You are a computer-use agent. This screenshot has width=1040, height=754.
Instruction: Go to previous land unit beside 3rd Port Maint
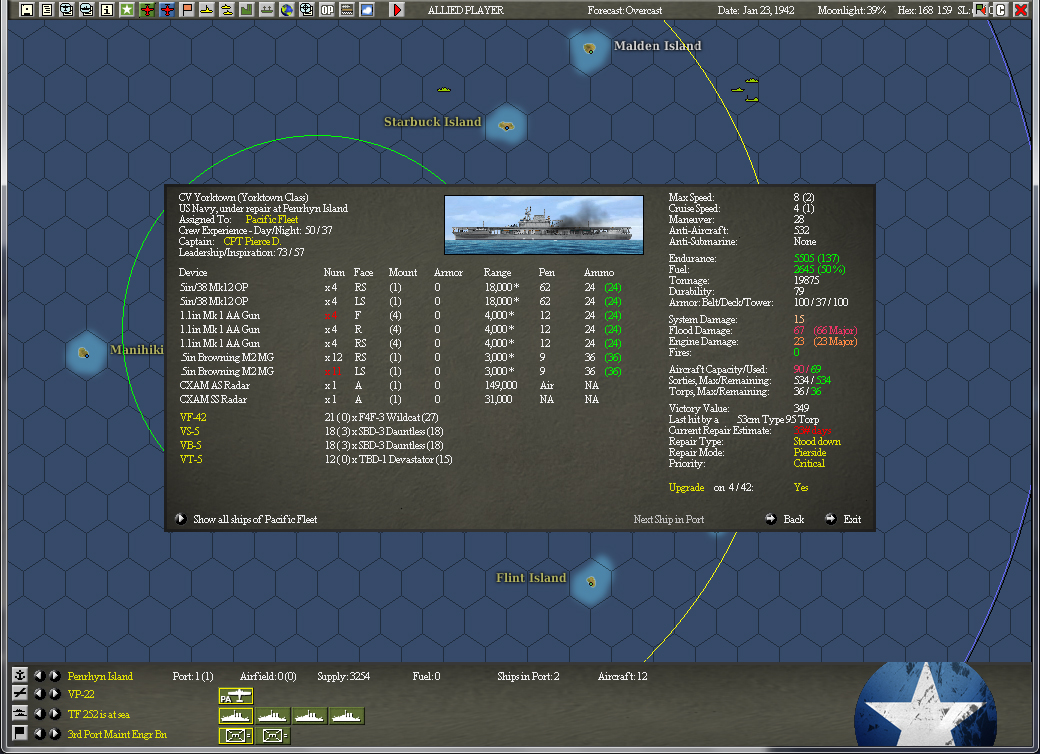[40, 734]
